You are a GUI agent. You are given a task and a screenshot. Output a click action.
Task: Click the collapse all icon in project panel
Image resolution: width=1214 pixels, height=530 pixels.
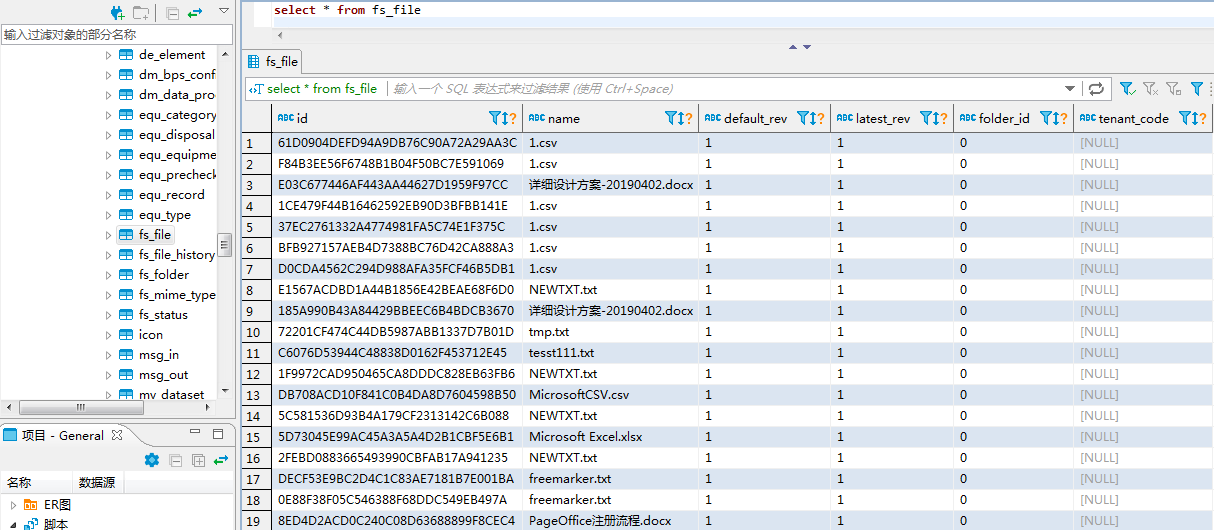(x=175, y=460)
